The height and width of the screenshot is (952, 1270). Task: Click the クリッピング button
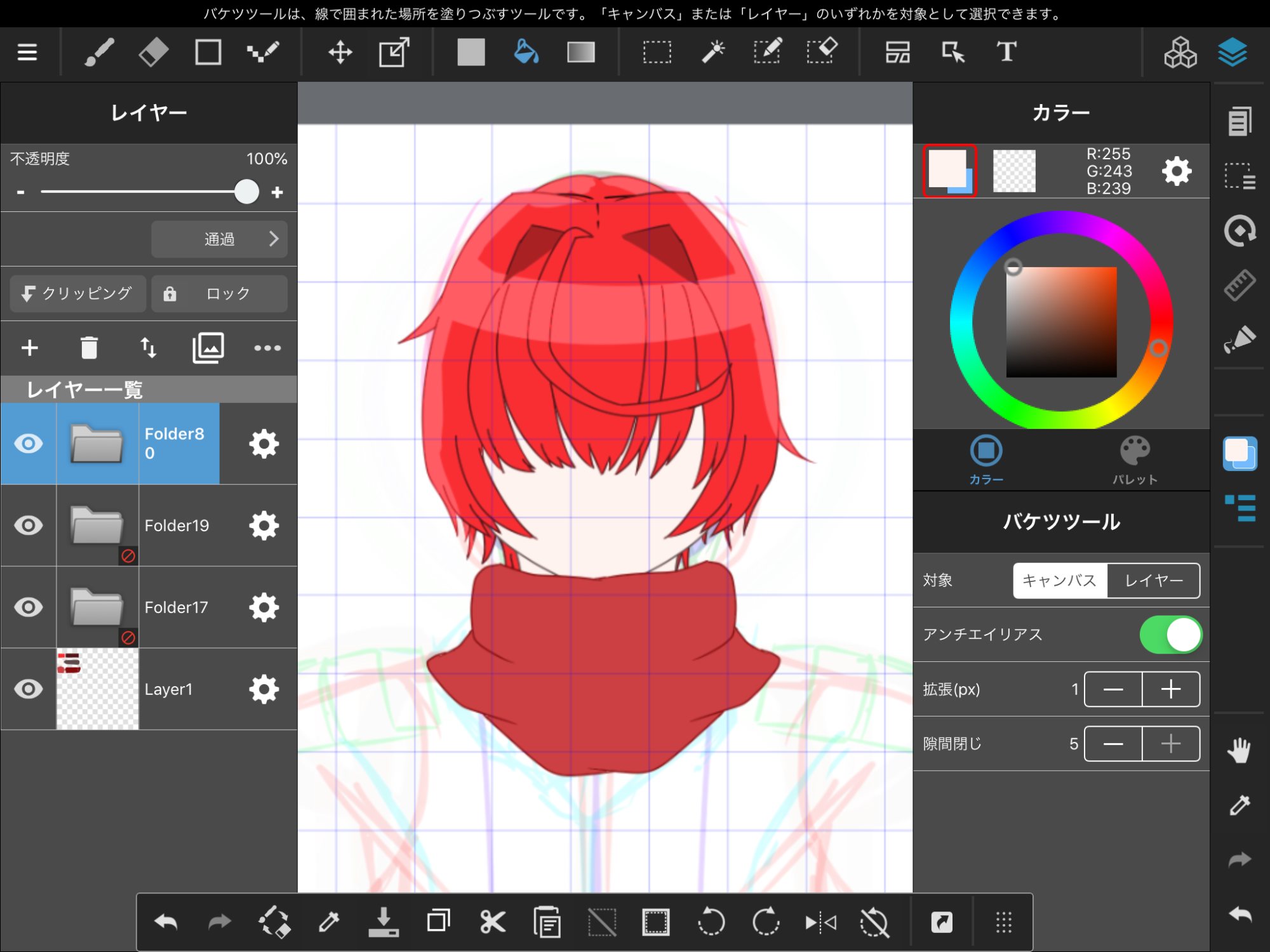point(77,293)
